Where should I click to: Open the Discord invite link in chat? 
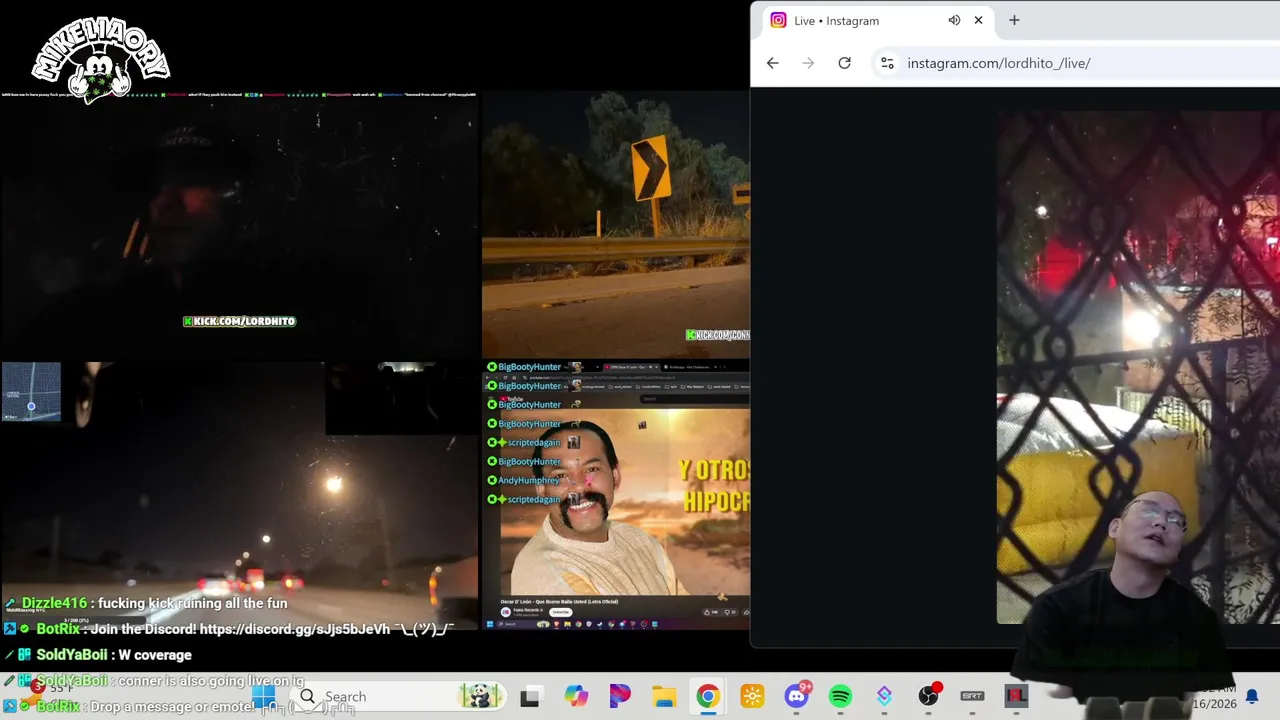pyautogui.click(x=295, y=629)
